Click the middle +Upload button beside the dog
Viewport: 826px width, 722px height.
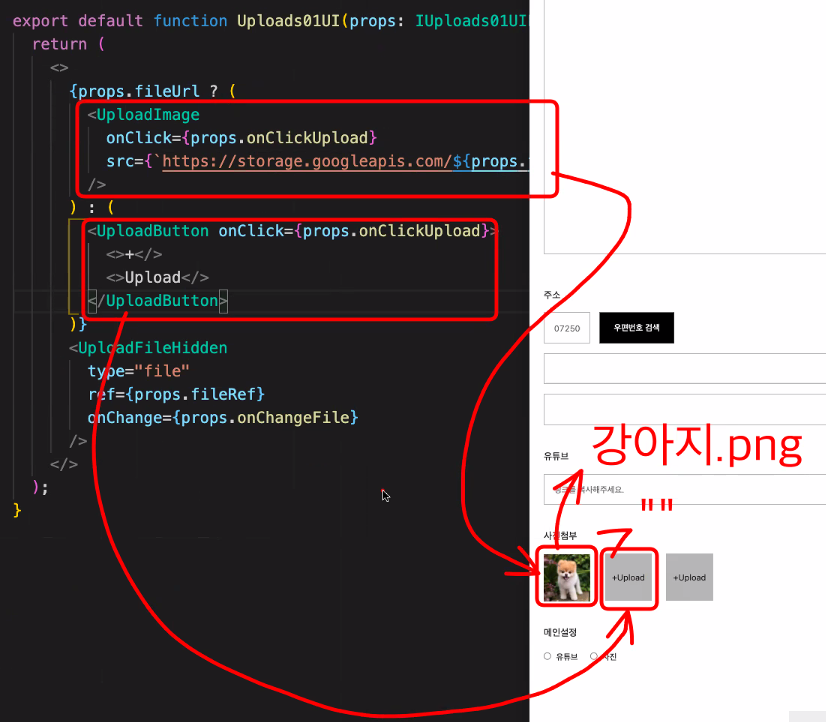point(628,577)
